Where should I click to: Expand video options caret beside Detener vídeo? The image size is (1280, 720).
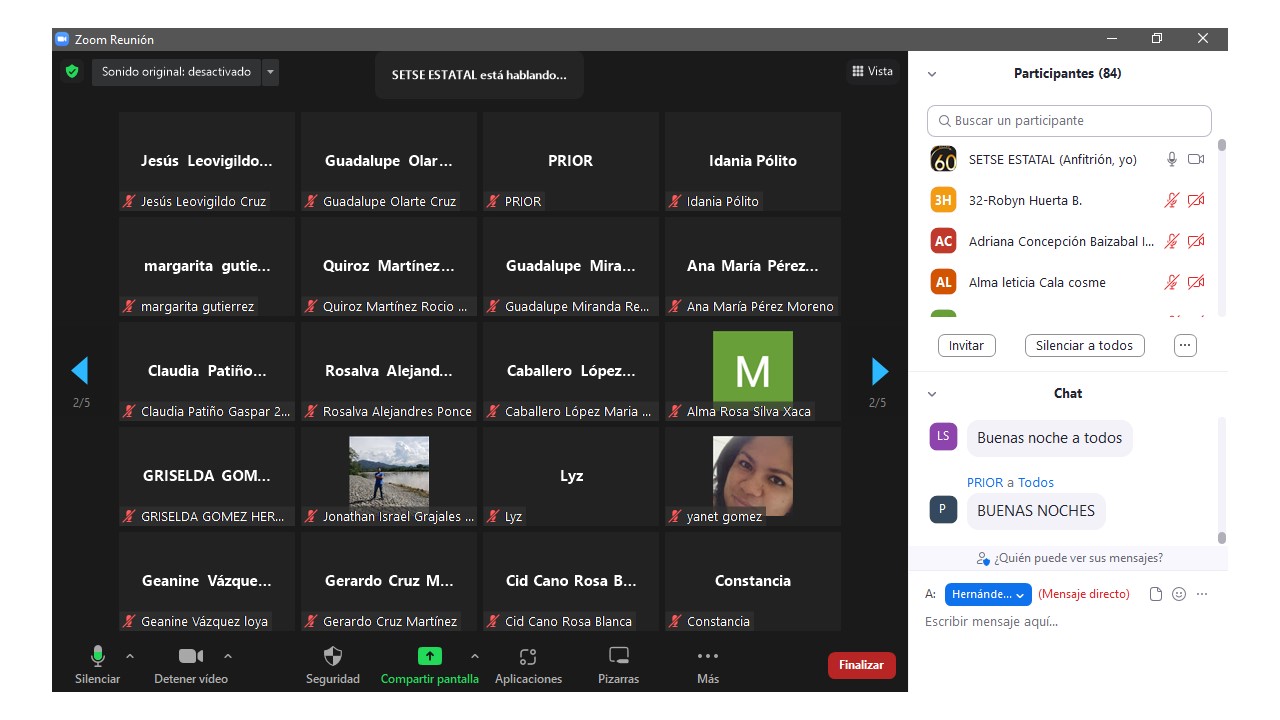coord(228,656)
